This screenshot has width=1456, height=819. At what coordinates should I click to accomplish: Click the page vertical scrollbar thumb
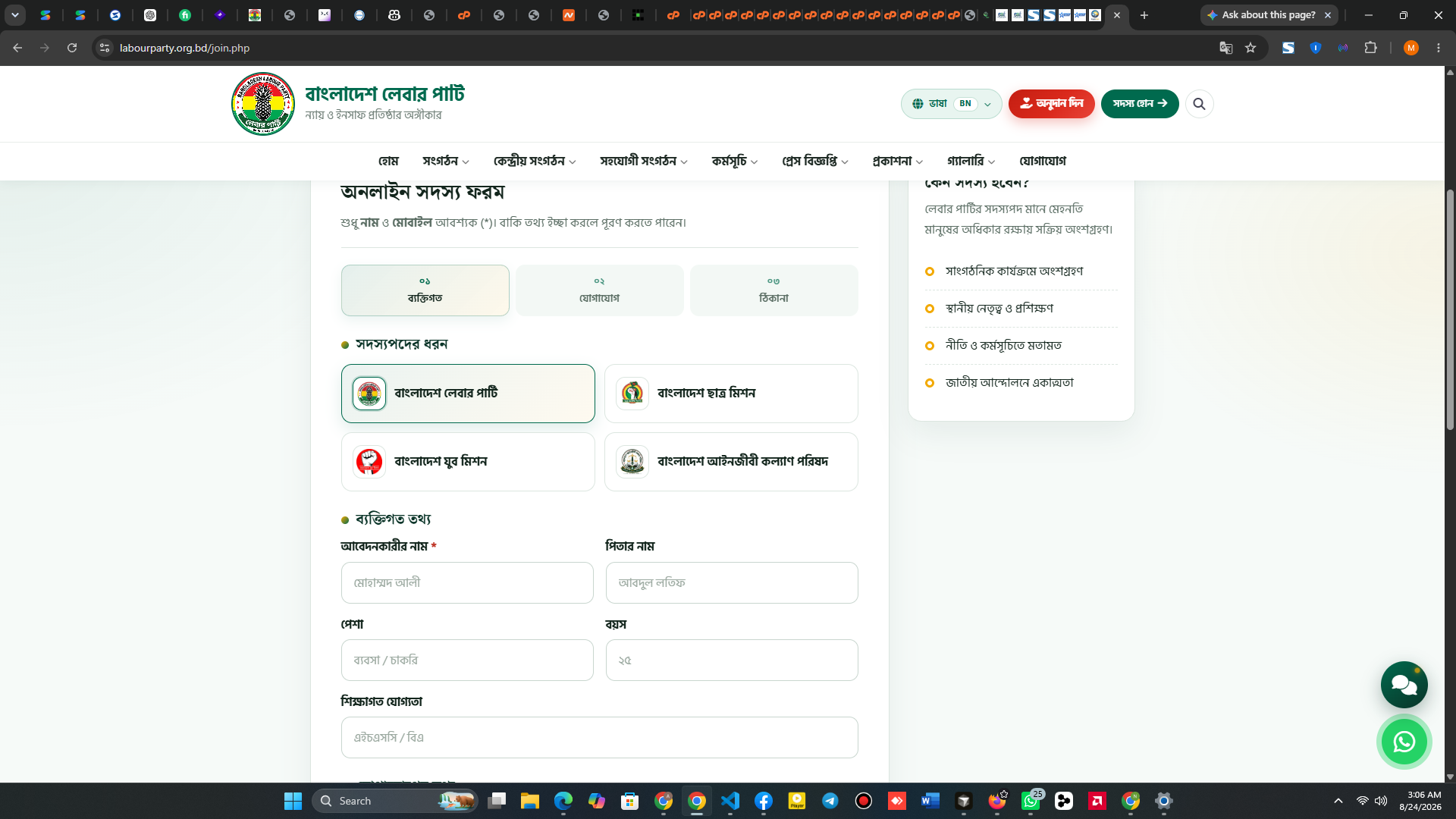pos(1450,309)
